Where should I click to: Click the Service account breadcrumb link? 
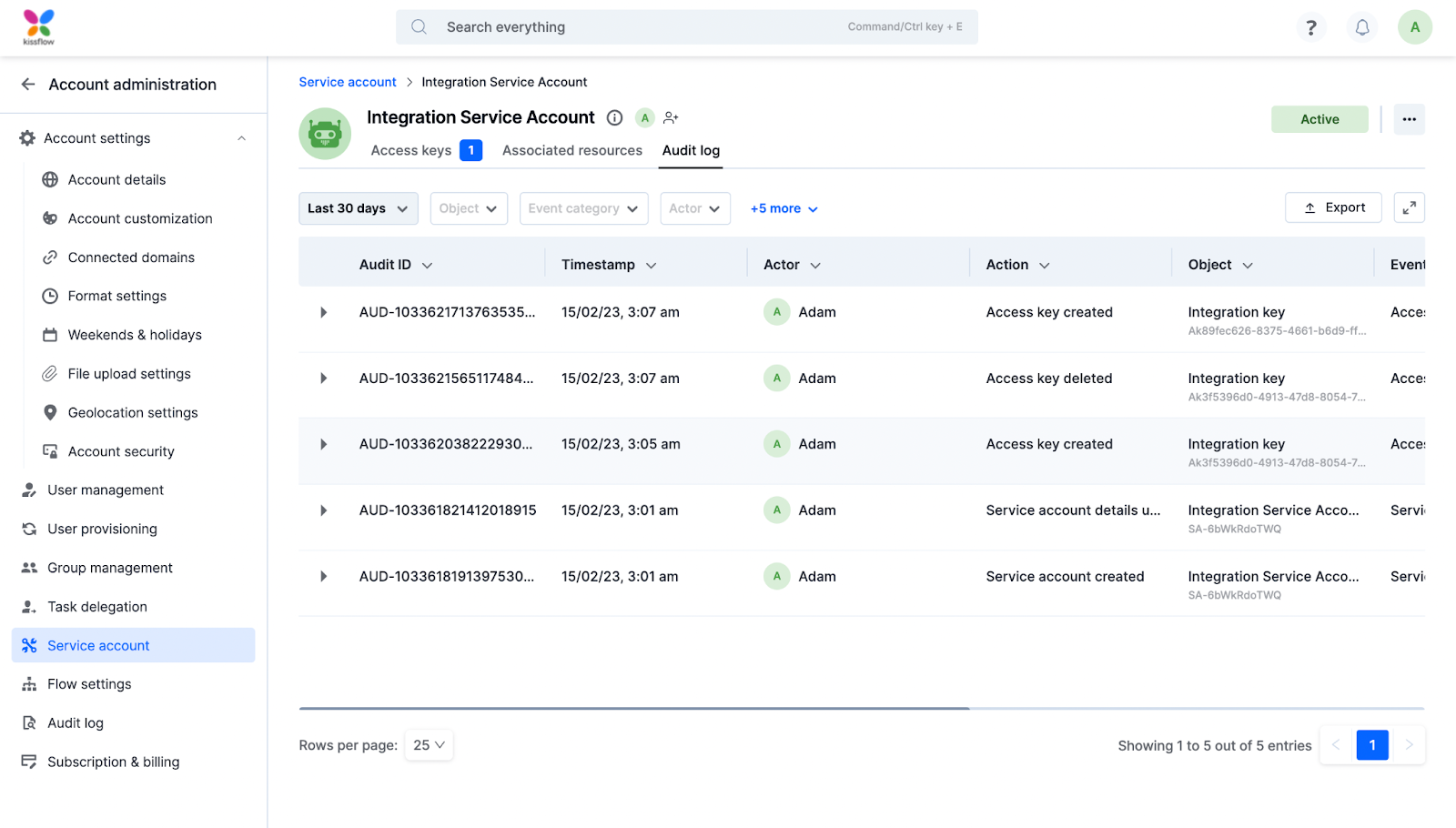tap(348, 82)
